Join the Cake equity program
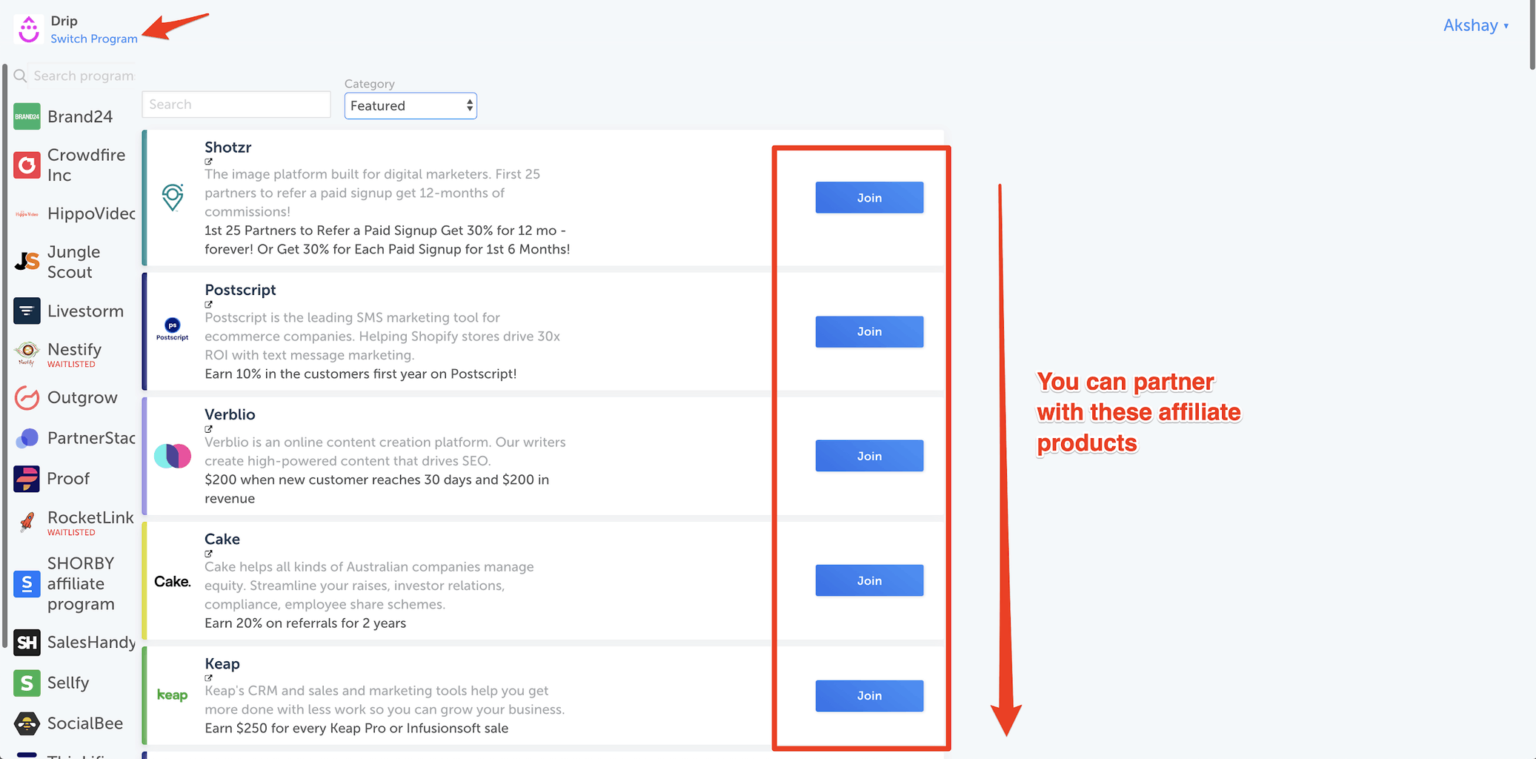1536x759 pixels. tap(868, 580)
